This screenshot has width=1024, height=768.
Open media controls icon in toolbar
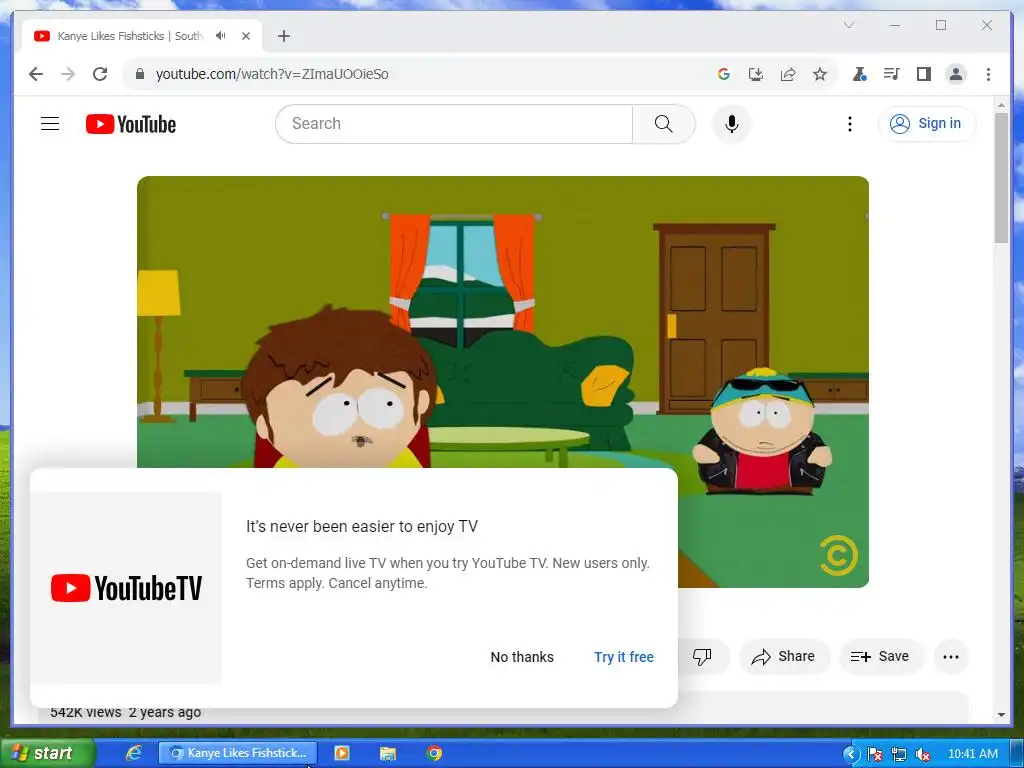[x=891, y=74]
